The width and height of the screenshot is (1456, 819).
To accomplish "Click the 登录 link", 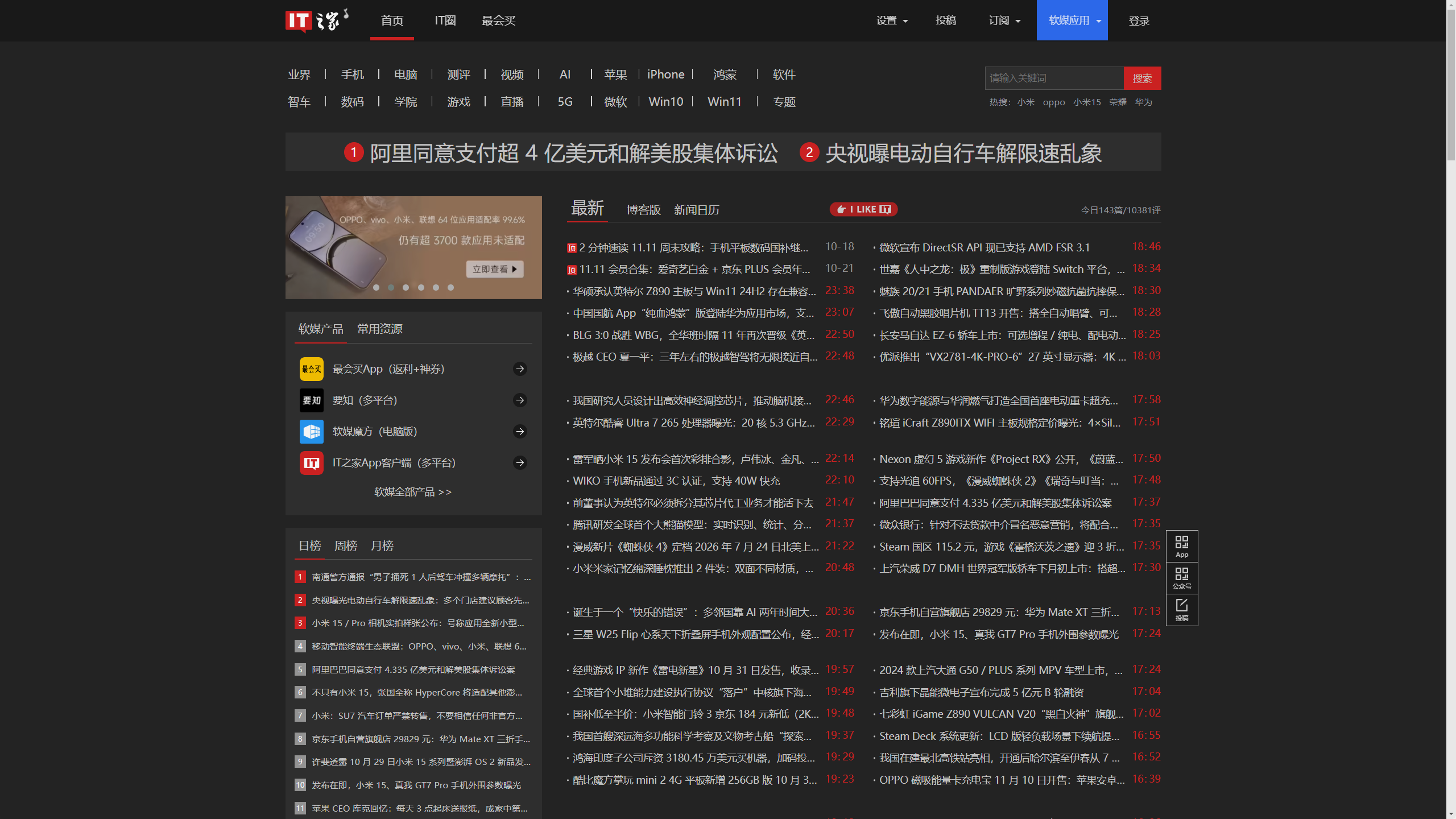I will click(1139, 20).
